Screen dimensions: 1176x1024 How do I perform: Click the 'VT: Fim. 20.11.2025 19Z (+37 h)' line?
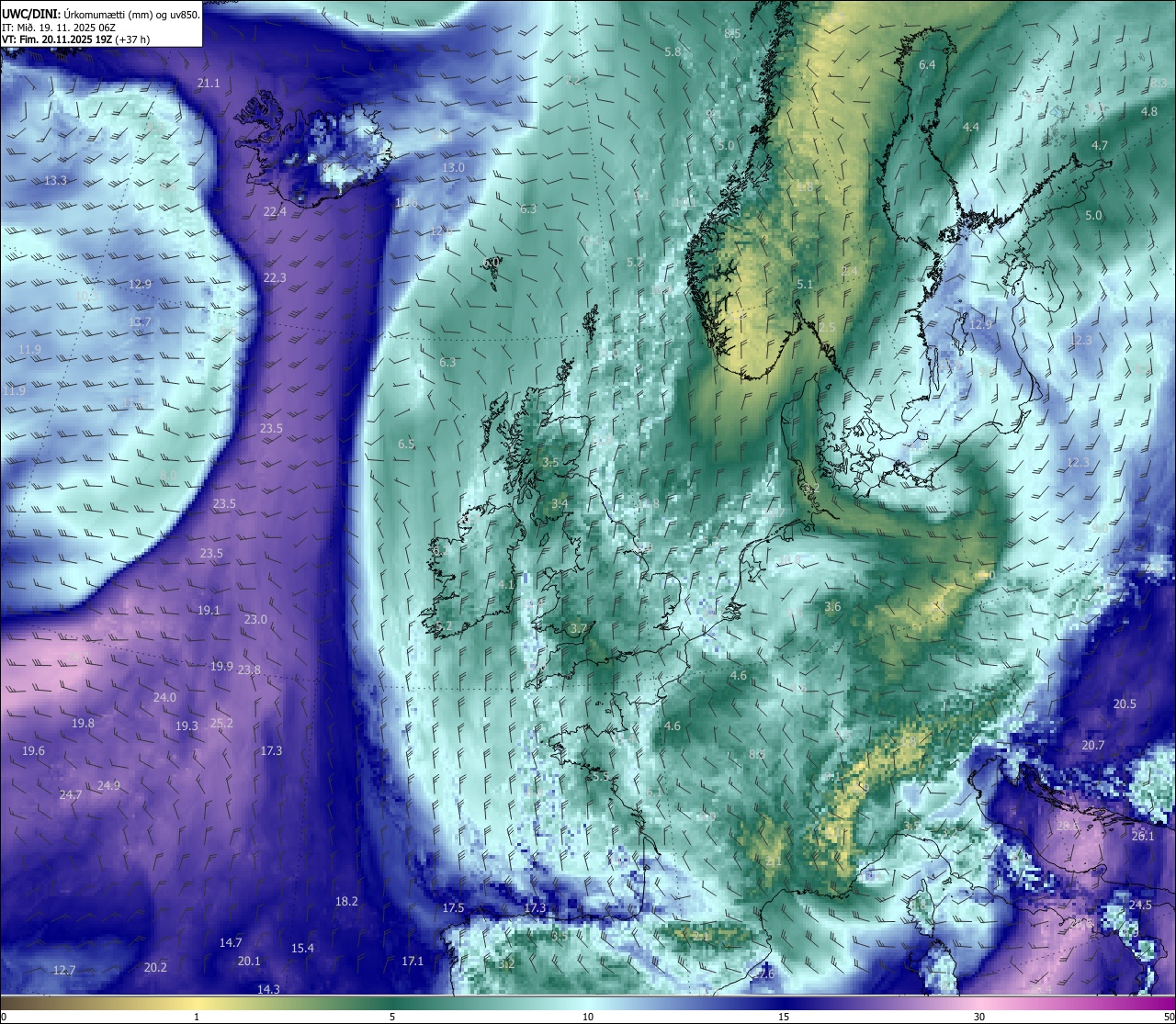76,39
